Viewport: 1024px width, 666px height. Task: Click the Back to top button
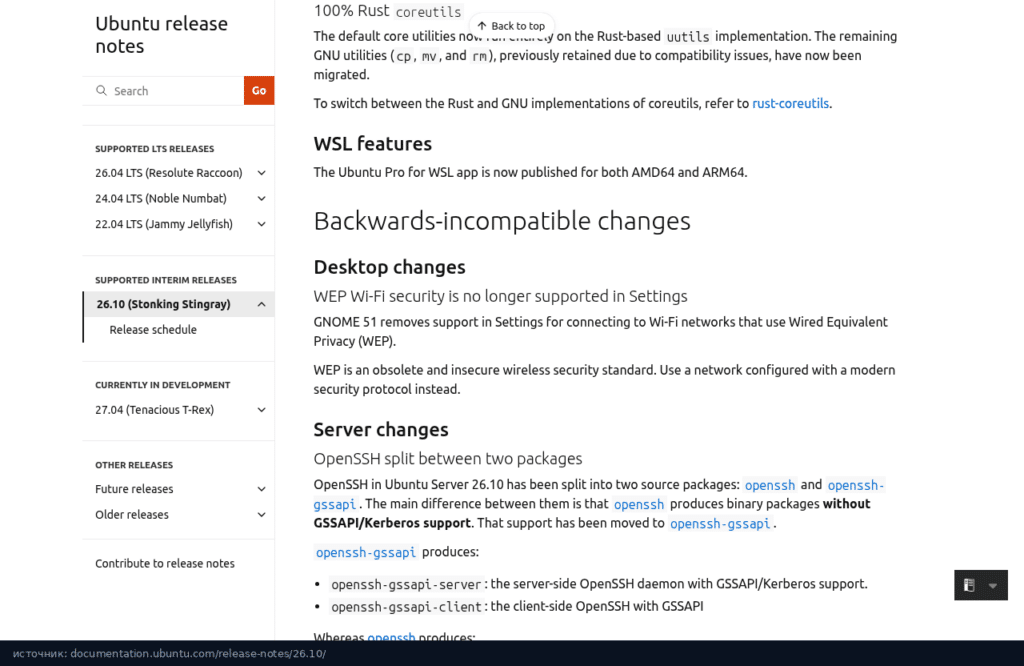(x=511, y=26)
